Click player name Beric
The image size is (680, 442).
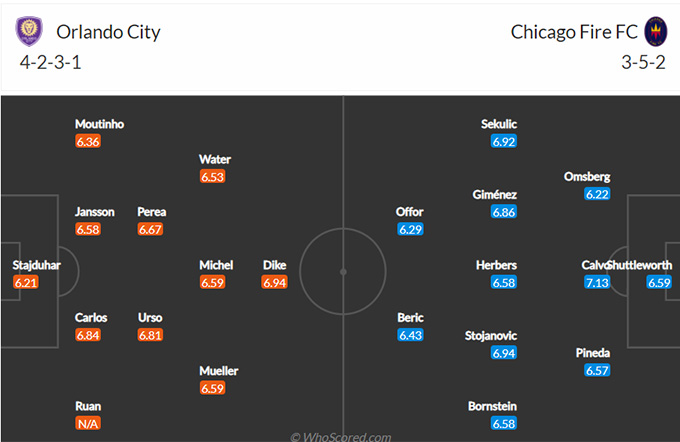[410, 318]
